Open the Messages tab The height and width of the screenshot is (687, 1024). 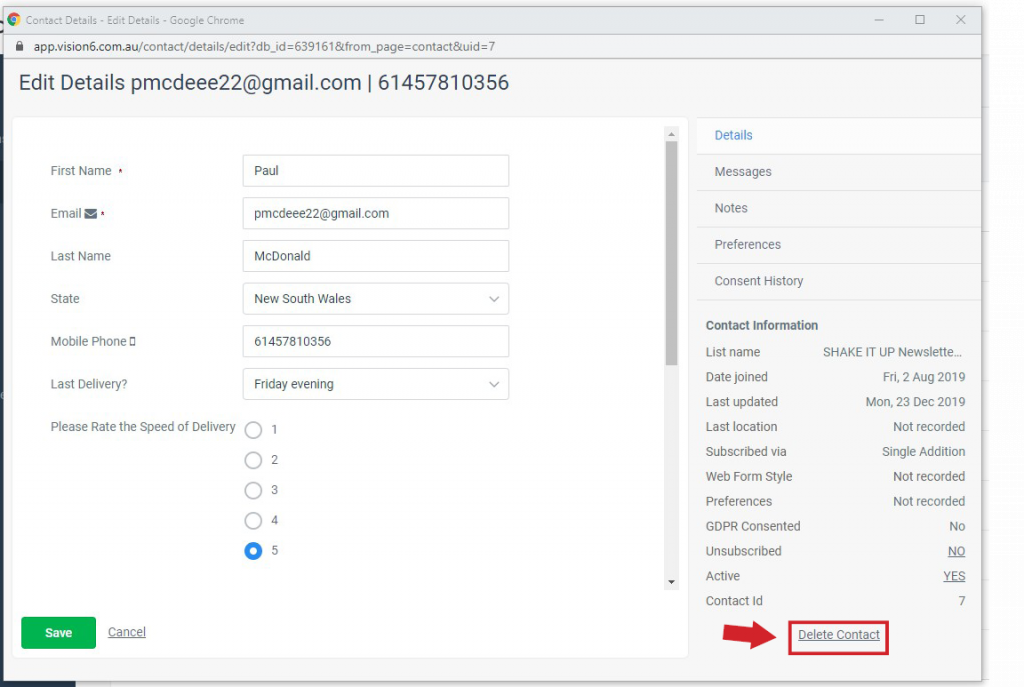pyautogui.click(x=839, y=172)
